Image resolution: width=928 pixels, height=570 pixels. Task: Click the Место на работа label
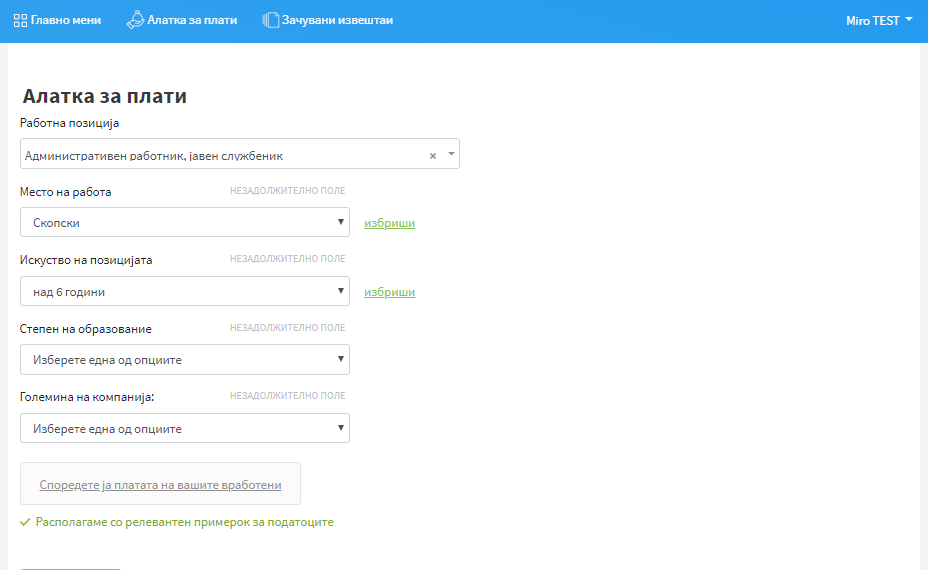point(66,192)
